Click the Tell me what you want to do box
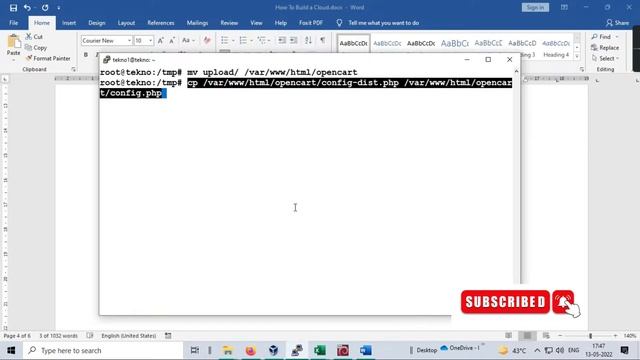The image size is (640, 360). (x=383, y=23)
